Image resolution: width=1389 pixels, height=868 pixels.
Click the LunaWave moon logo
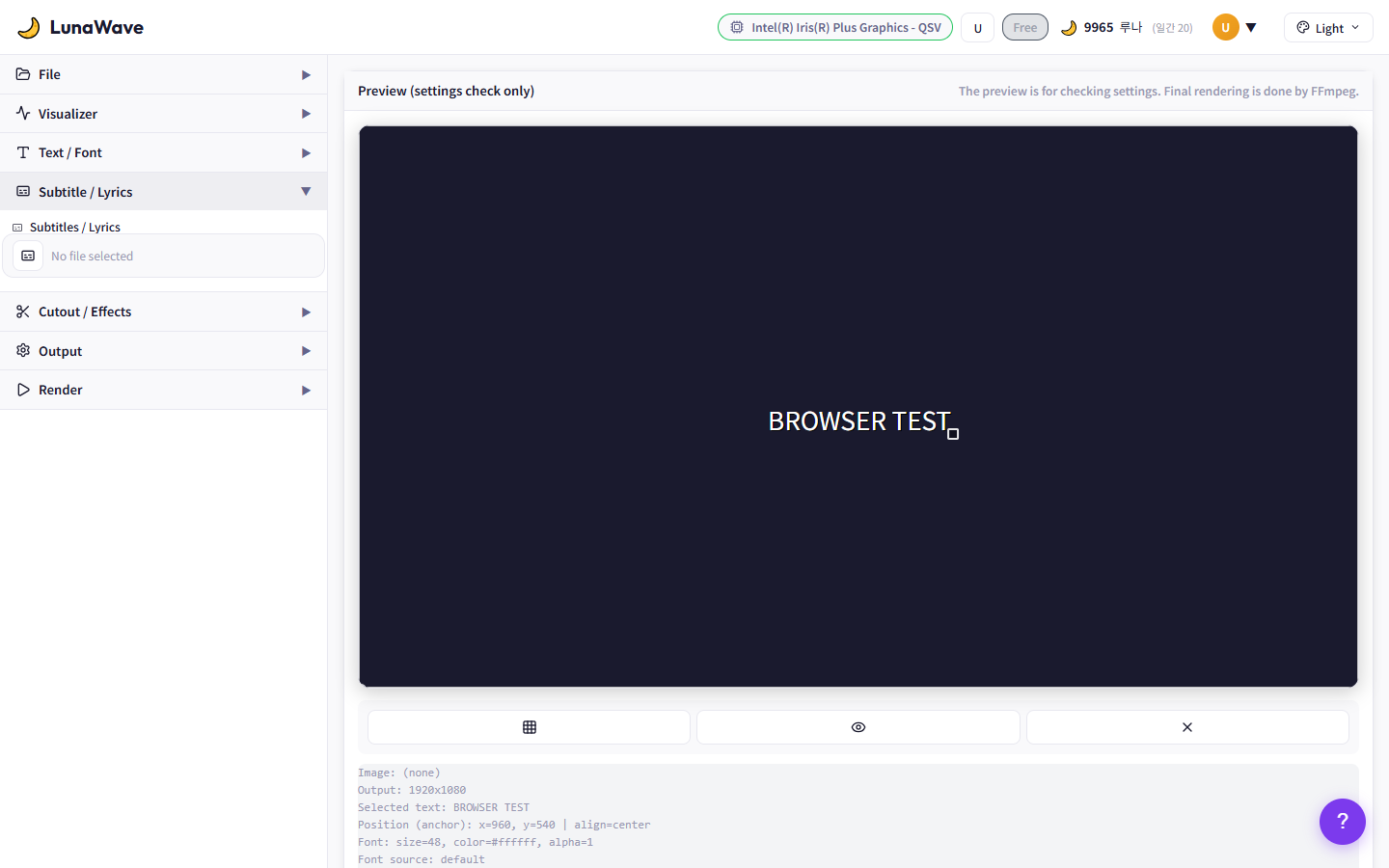[x=29, y=27]
